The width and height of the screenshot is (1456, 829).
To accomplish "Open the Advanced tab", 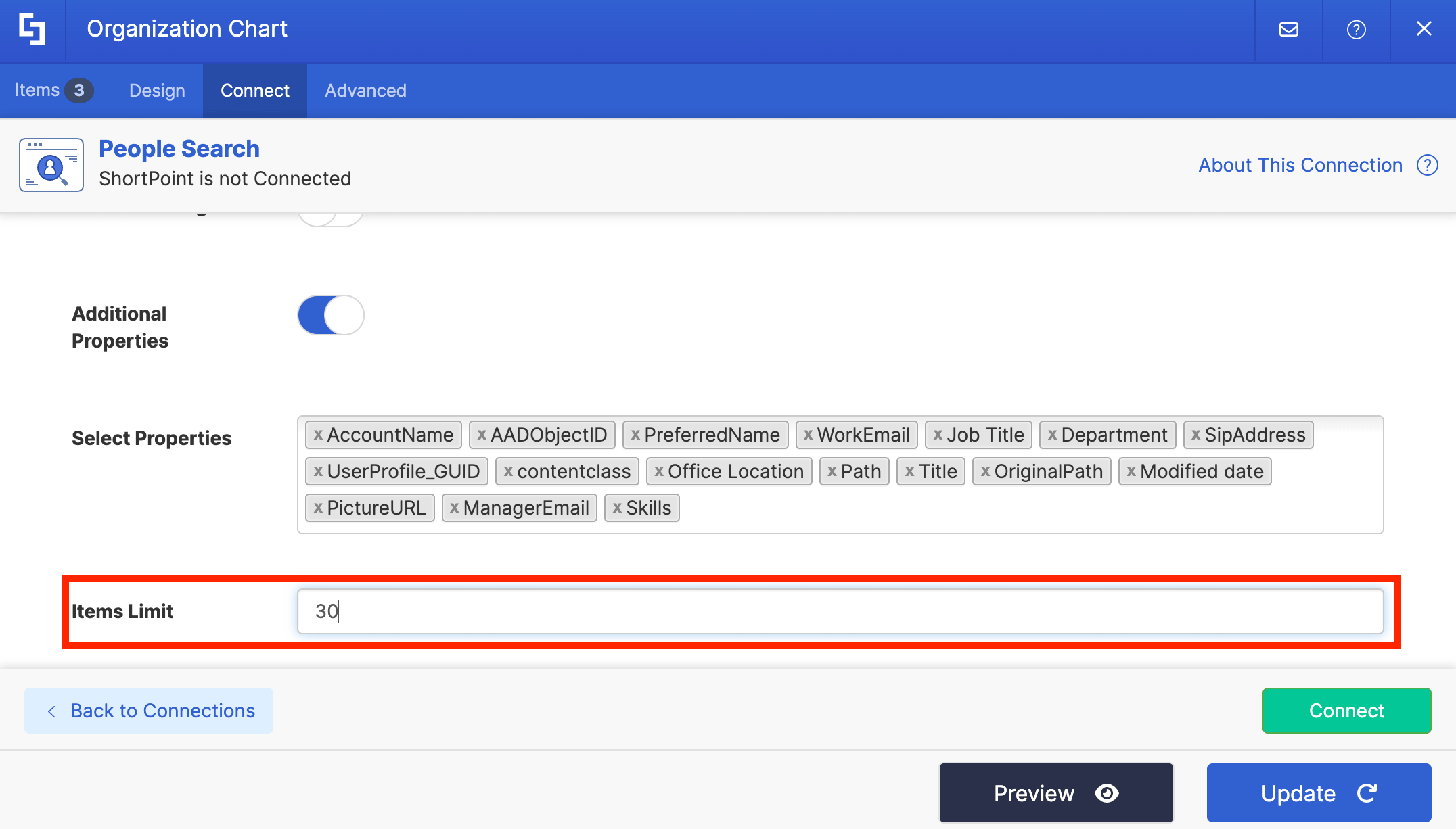I will click(x=365, y=91).
